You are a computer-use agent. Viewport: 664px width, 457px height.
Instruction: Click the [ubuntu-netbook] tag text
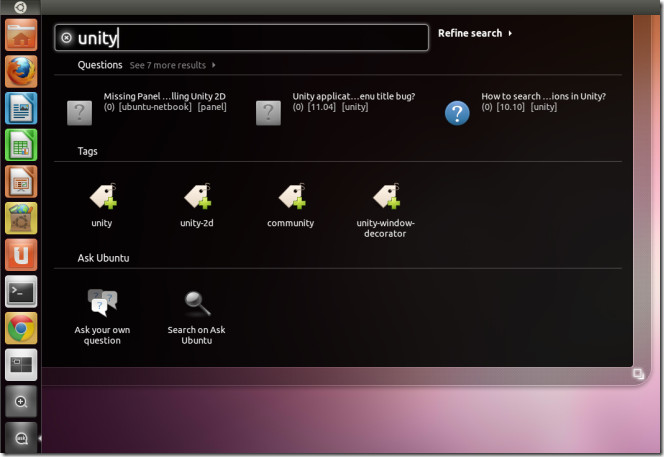(155, 107)
